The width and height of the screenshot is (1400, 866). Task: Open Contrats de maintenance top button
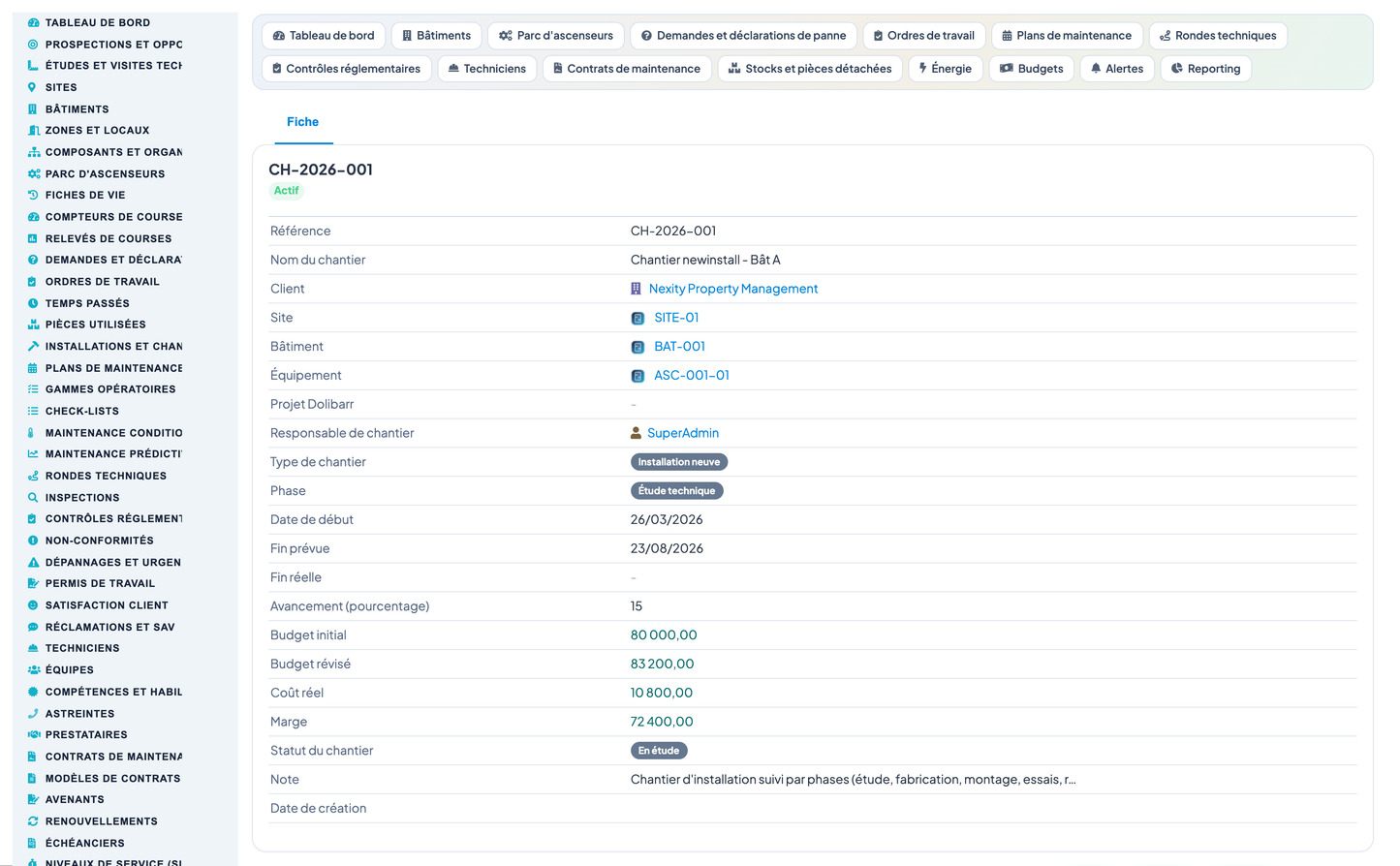(x=627, y=69)
